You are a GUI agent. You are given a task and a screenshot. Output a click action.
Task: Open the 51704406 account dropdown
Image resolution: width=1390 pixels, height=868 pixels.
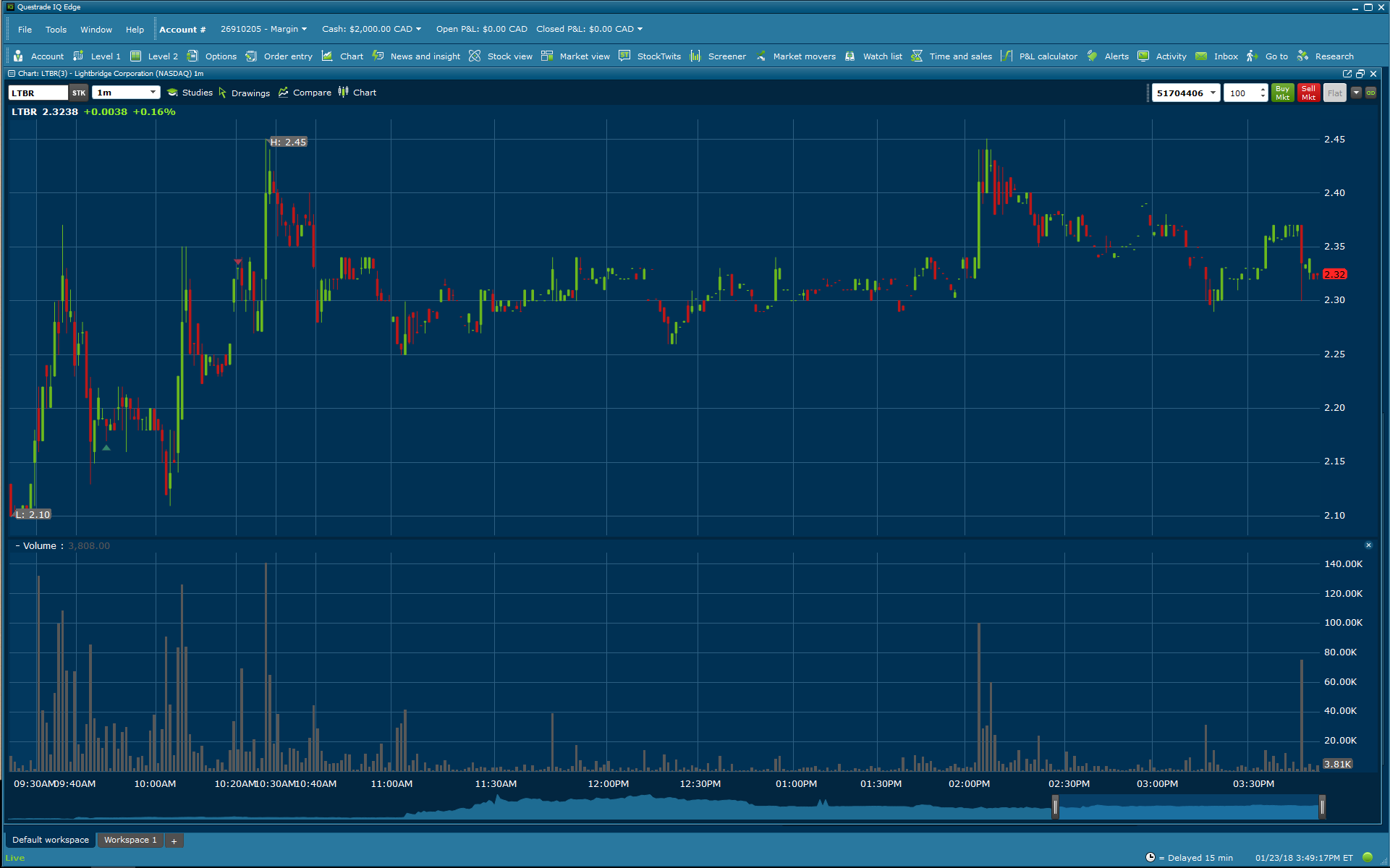(x=1213, y=93)
